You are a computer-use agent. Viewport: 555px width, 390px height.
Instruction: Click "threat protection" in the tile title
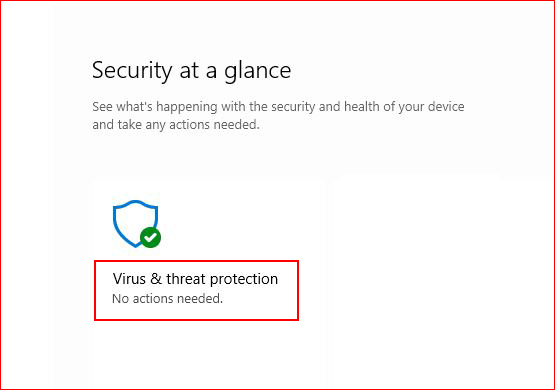[x=222, y=279]
